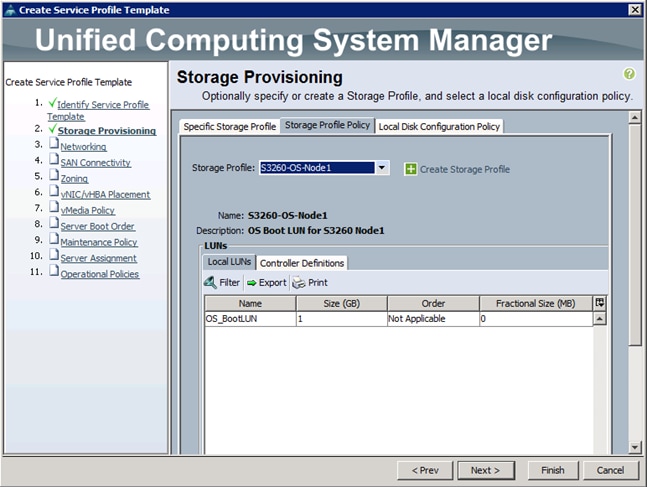Select the OS_BootLUN table row name
This screenshot has height=487, width=647.
pyautogui.click(x=250, y=319)
